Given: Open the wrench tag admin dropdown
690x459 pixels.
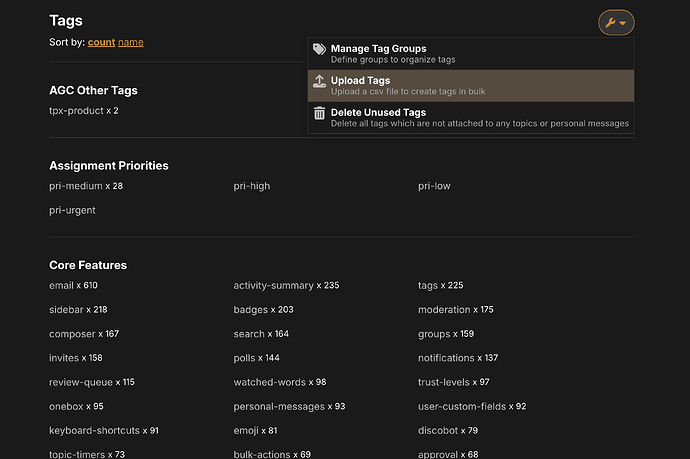Looking at the screenshot, I should (x=616, y=22).
